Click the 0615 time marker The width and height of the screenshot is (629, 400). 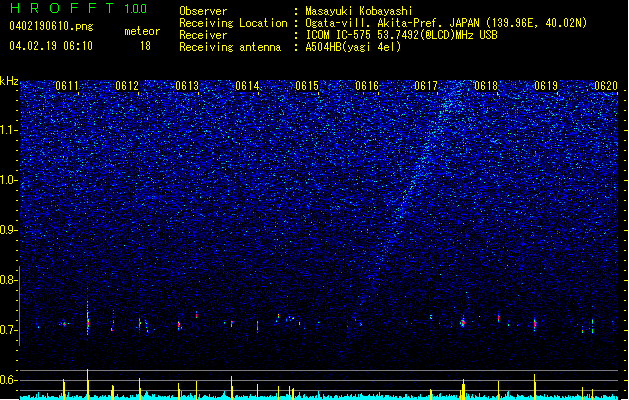[307, 86]
